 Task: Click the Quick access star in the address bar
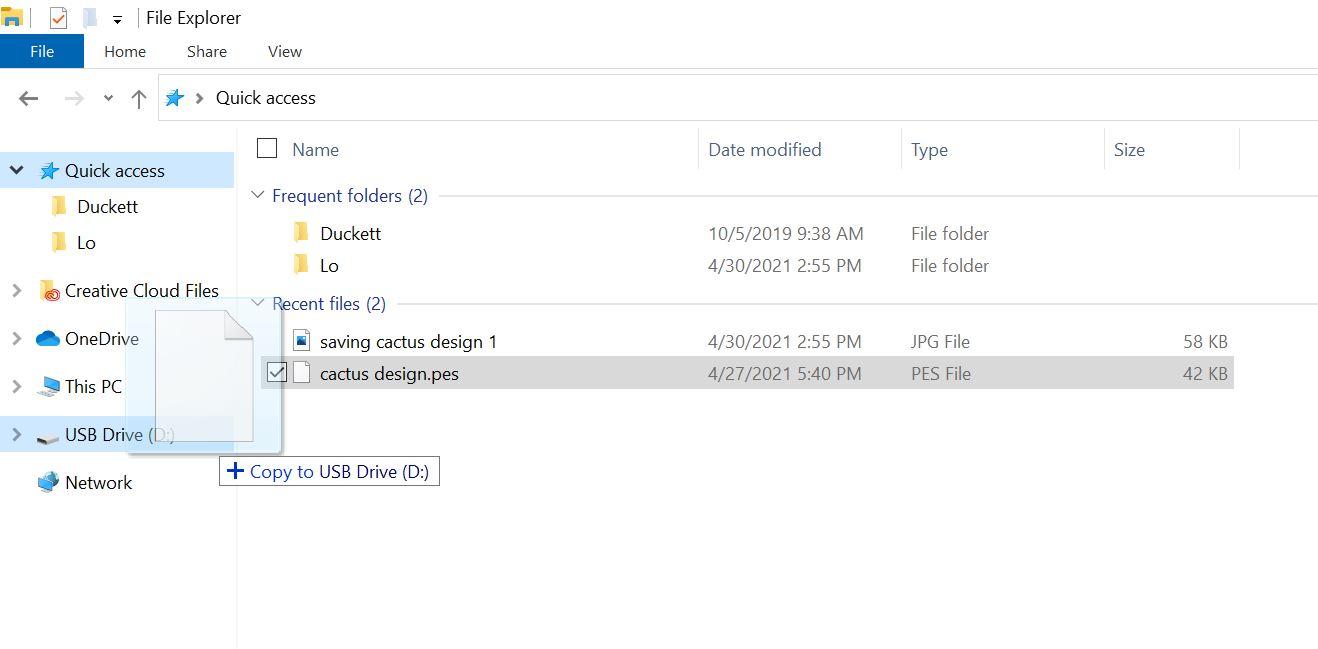click(x=175, y=98)
